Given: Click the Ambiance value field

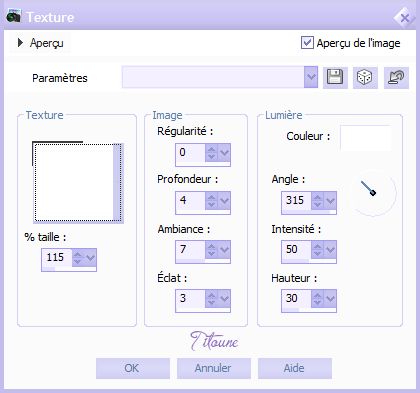Looking at the screenshot, I should [190, 250].
